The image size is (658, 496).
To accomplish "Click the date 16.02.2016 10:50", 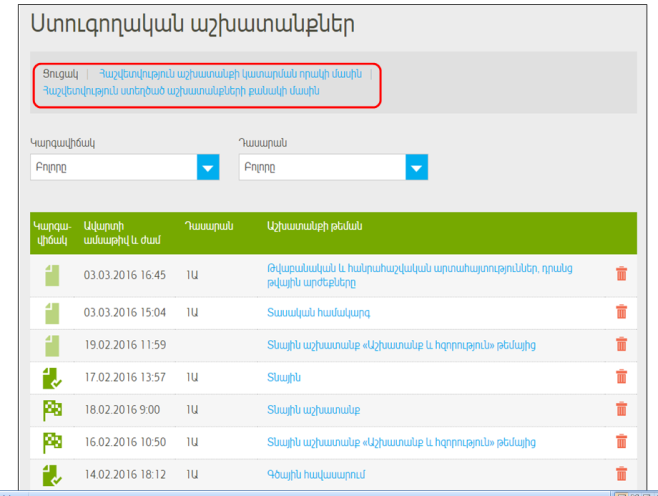I will coord(125,442).
